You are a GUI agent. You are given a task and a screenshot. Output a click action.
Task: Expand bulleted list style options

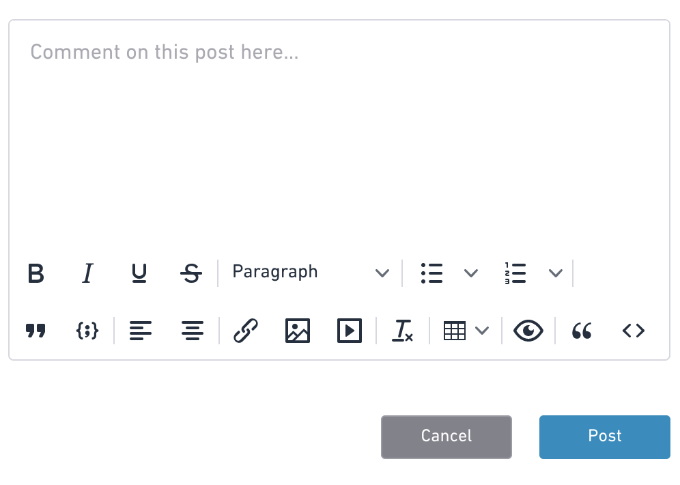[x=471, y=273]
